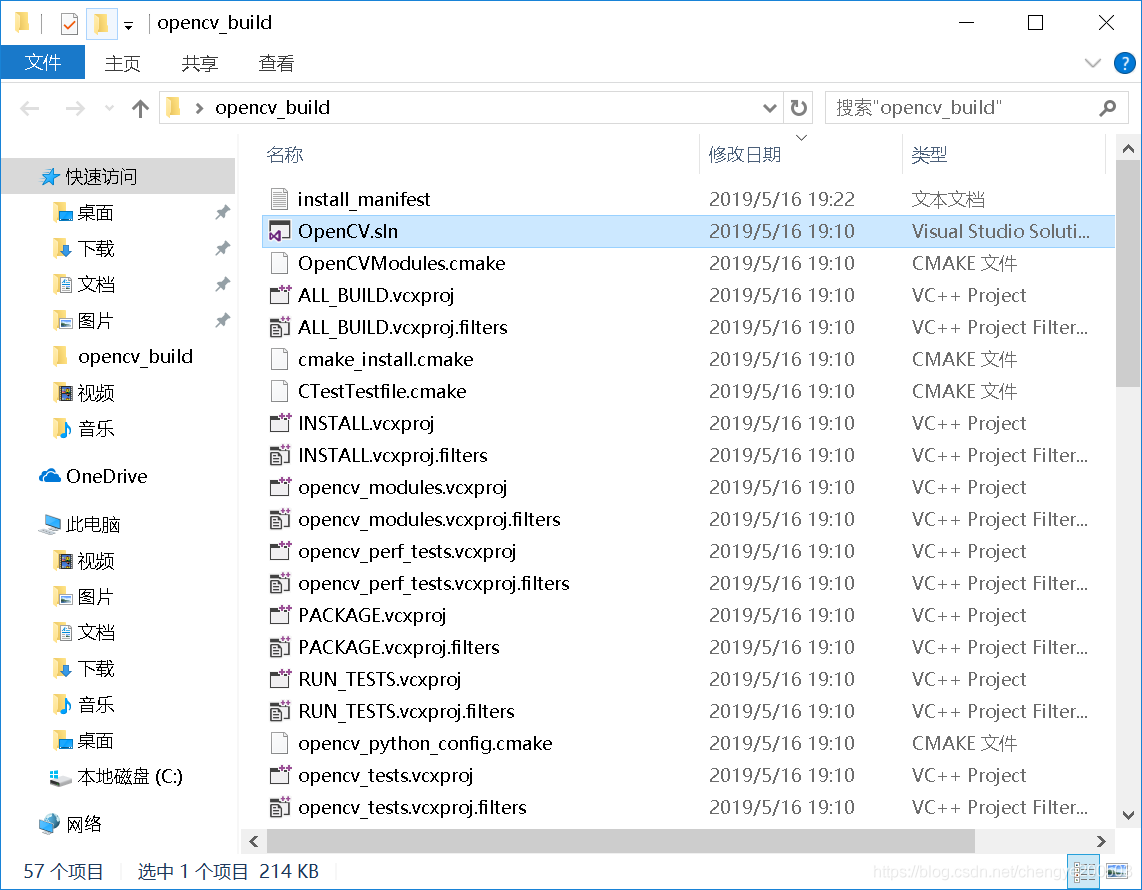Switch to the 查看 ribbon tab

pos(276,63)
